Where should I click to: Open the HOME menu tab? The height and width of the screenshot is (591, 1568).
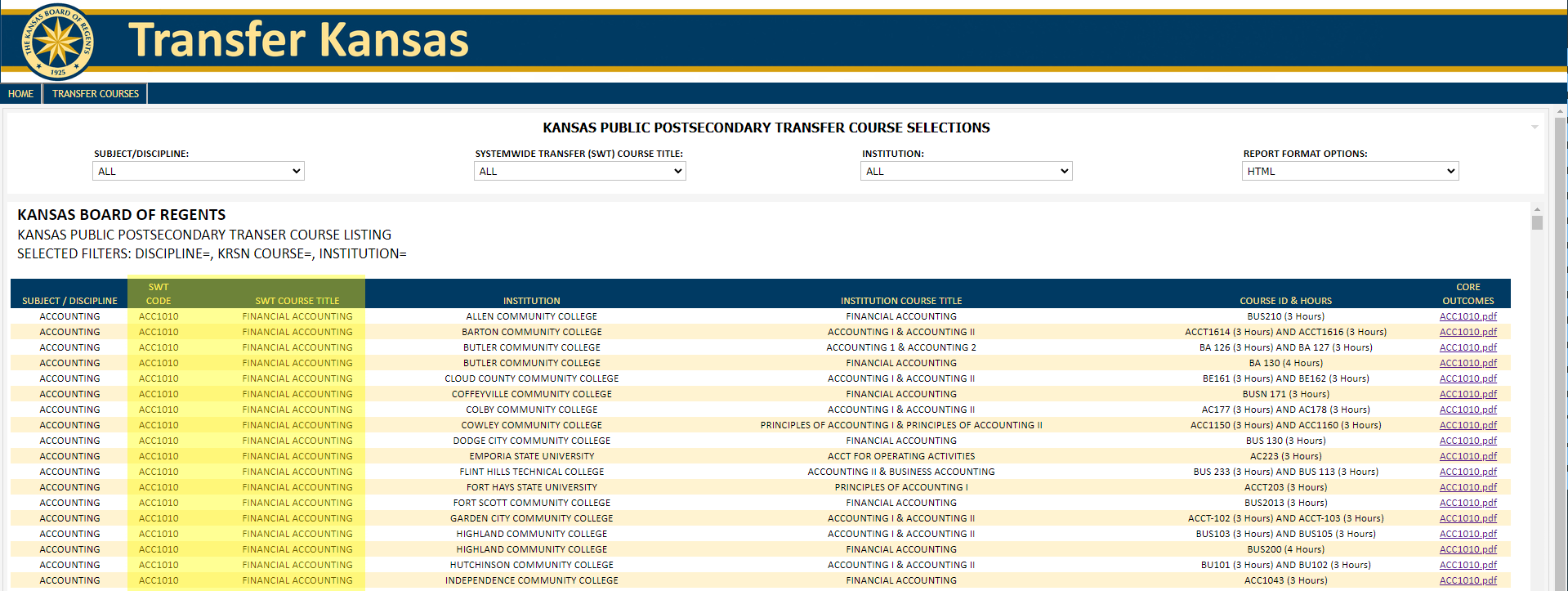(x=20, y=94)
